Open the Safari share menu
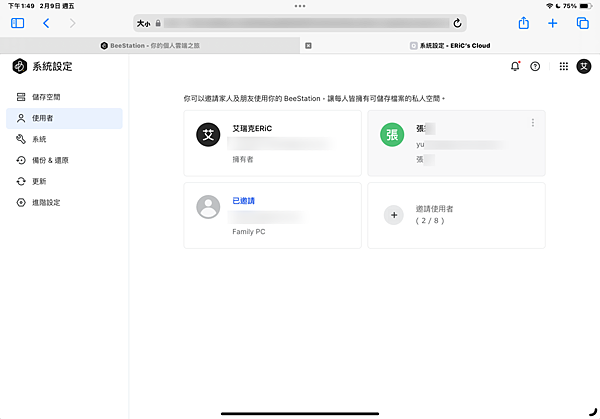Image resolution: width=600 pixels, height=419 pixels. click(x=523, y=23)
